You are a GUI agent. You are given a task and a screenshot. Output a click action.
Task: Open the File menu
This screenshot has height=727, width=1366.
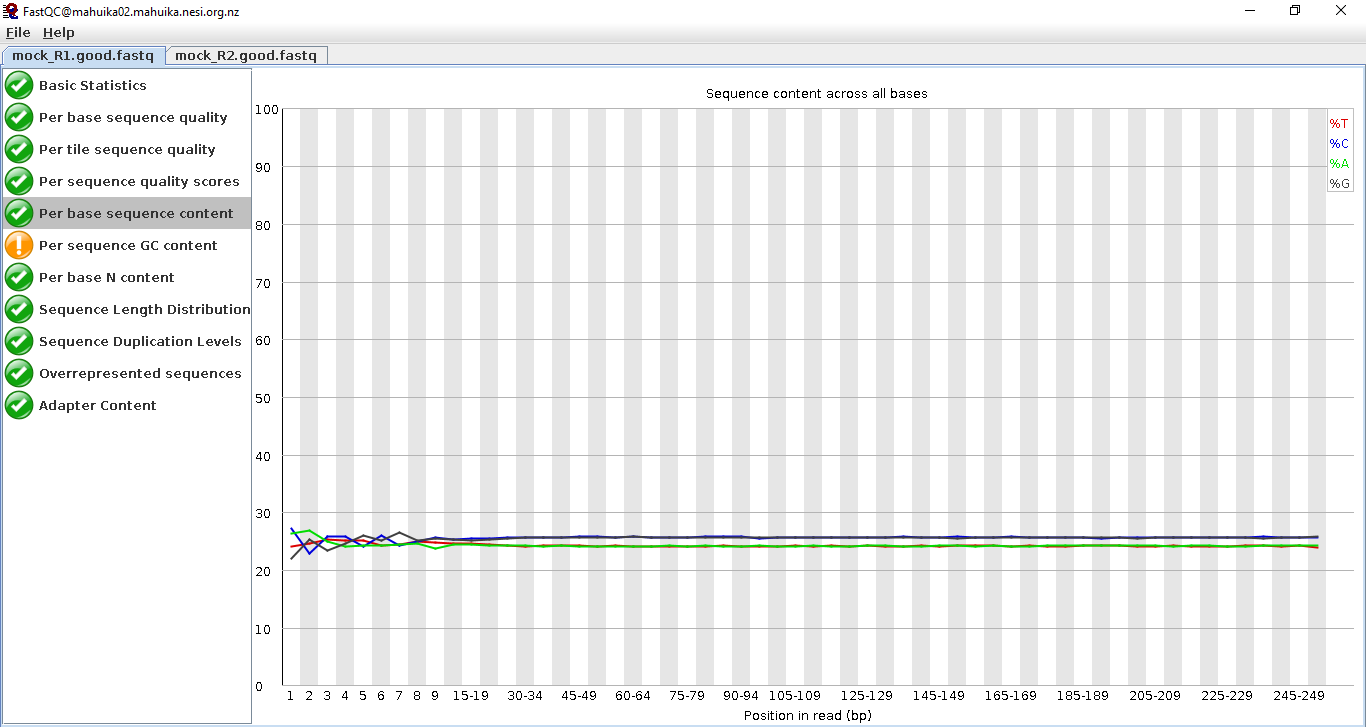click(18, 33)
